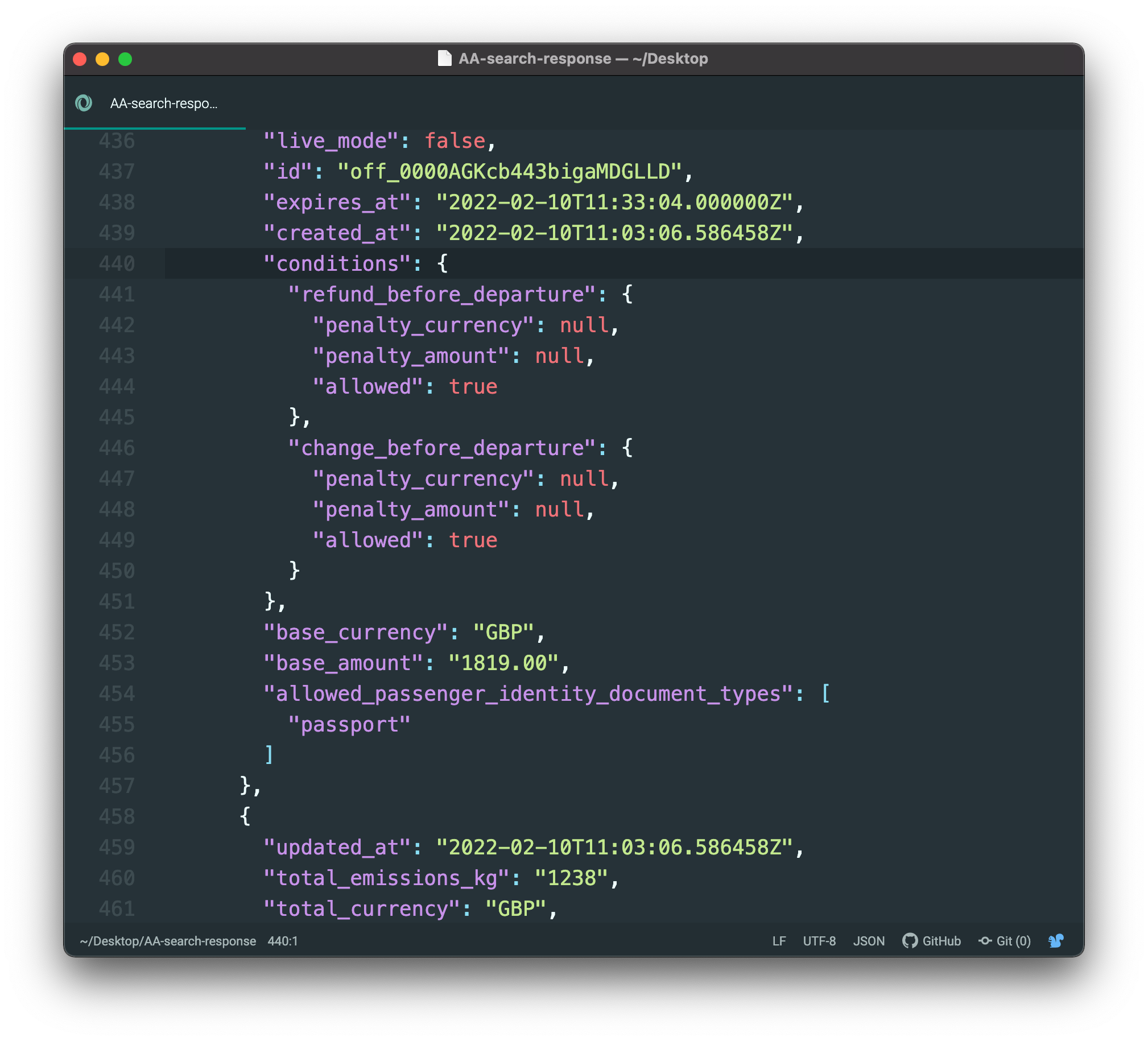Click "penalty_amount" on line 443

pyautogui.click(x=411, y=356)
